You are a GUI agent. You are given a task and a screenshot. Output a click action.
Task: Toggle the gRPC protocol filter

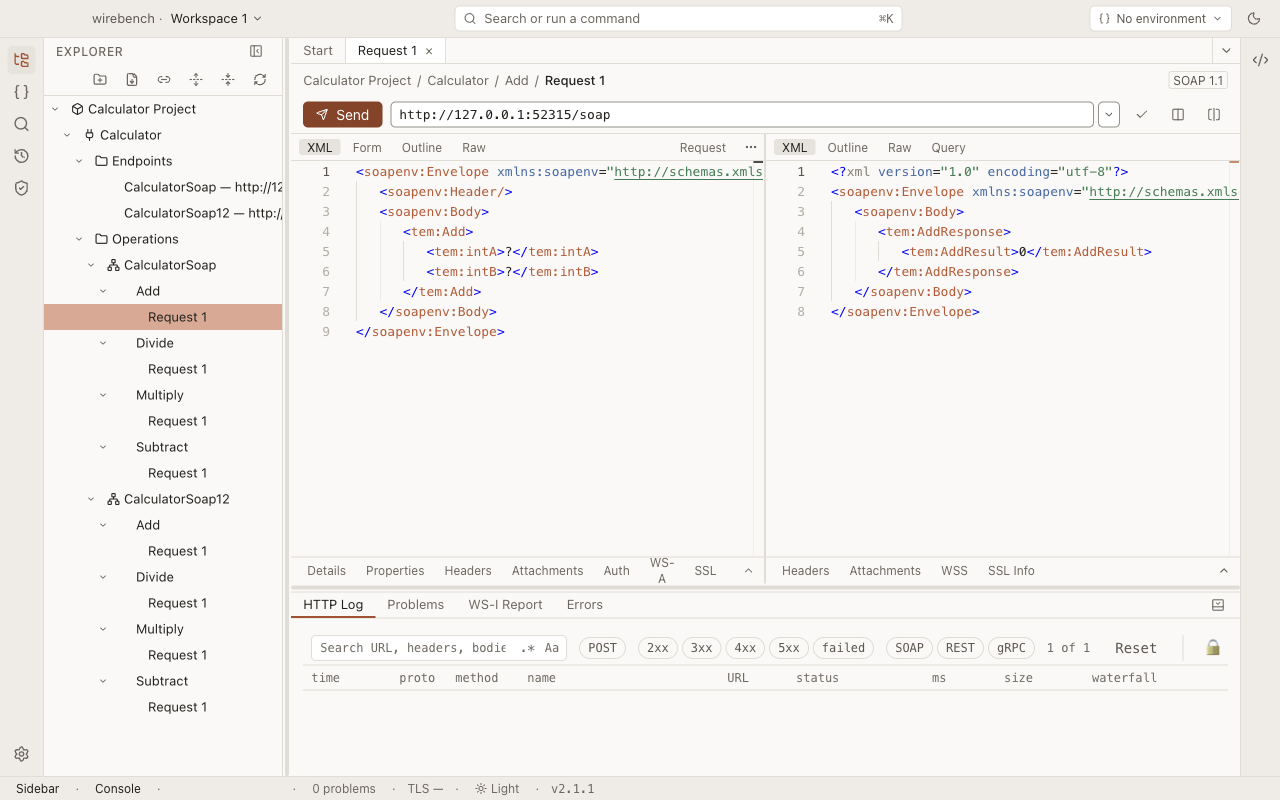(1011, 648)
